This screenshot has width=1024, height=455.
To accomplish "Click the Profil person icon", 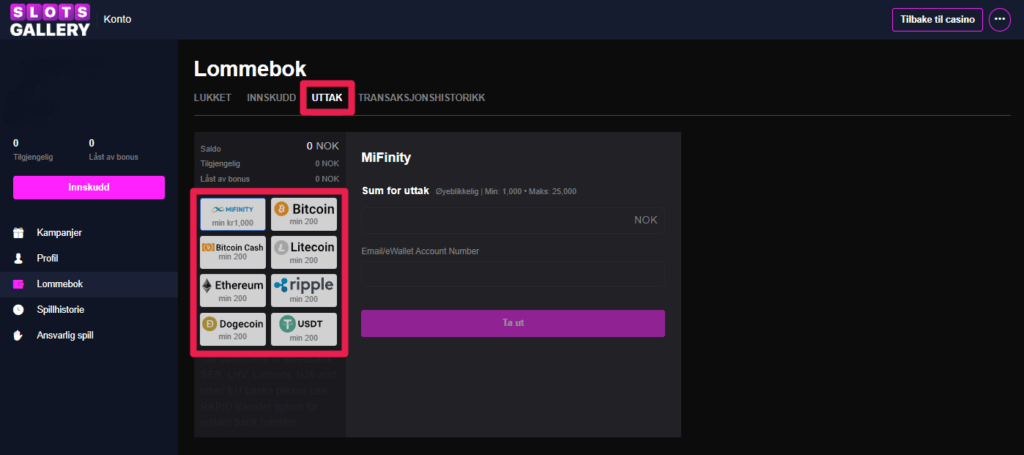I will point(18,259).
